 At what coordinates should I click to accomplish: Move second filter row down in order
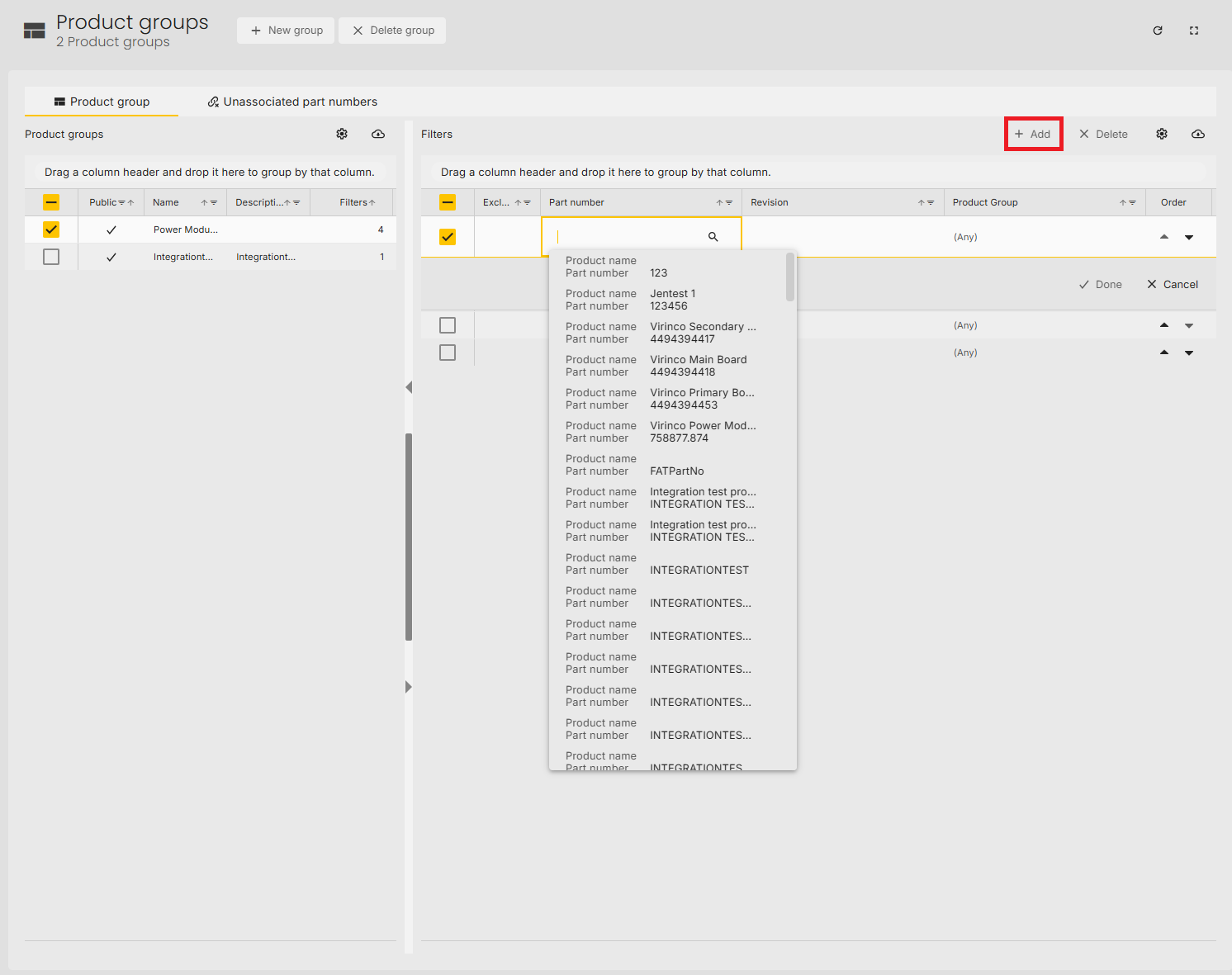coord(1189,325)
